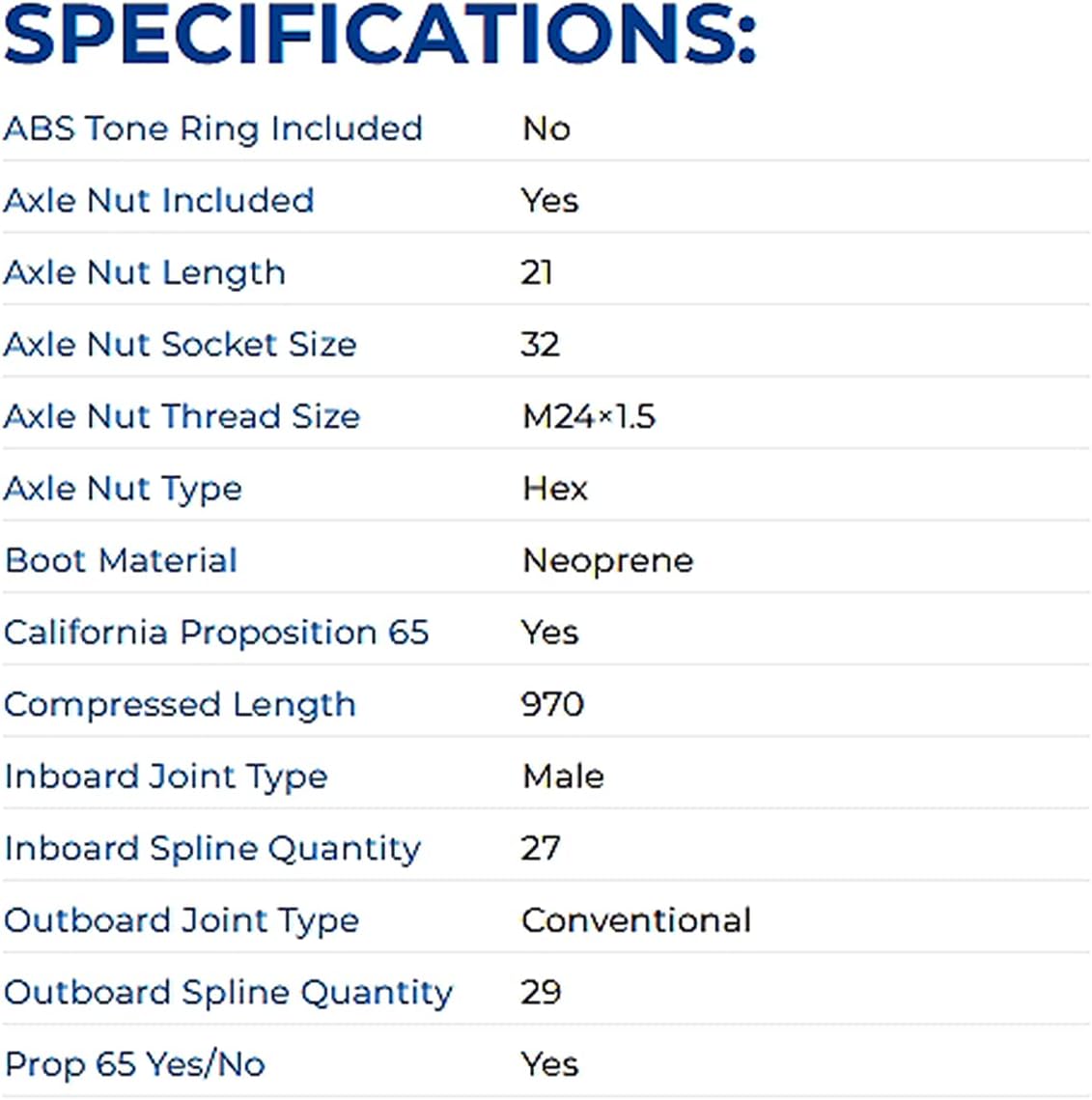
Task: Select the 970 compressed length value
Action: coord(552,704)
